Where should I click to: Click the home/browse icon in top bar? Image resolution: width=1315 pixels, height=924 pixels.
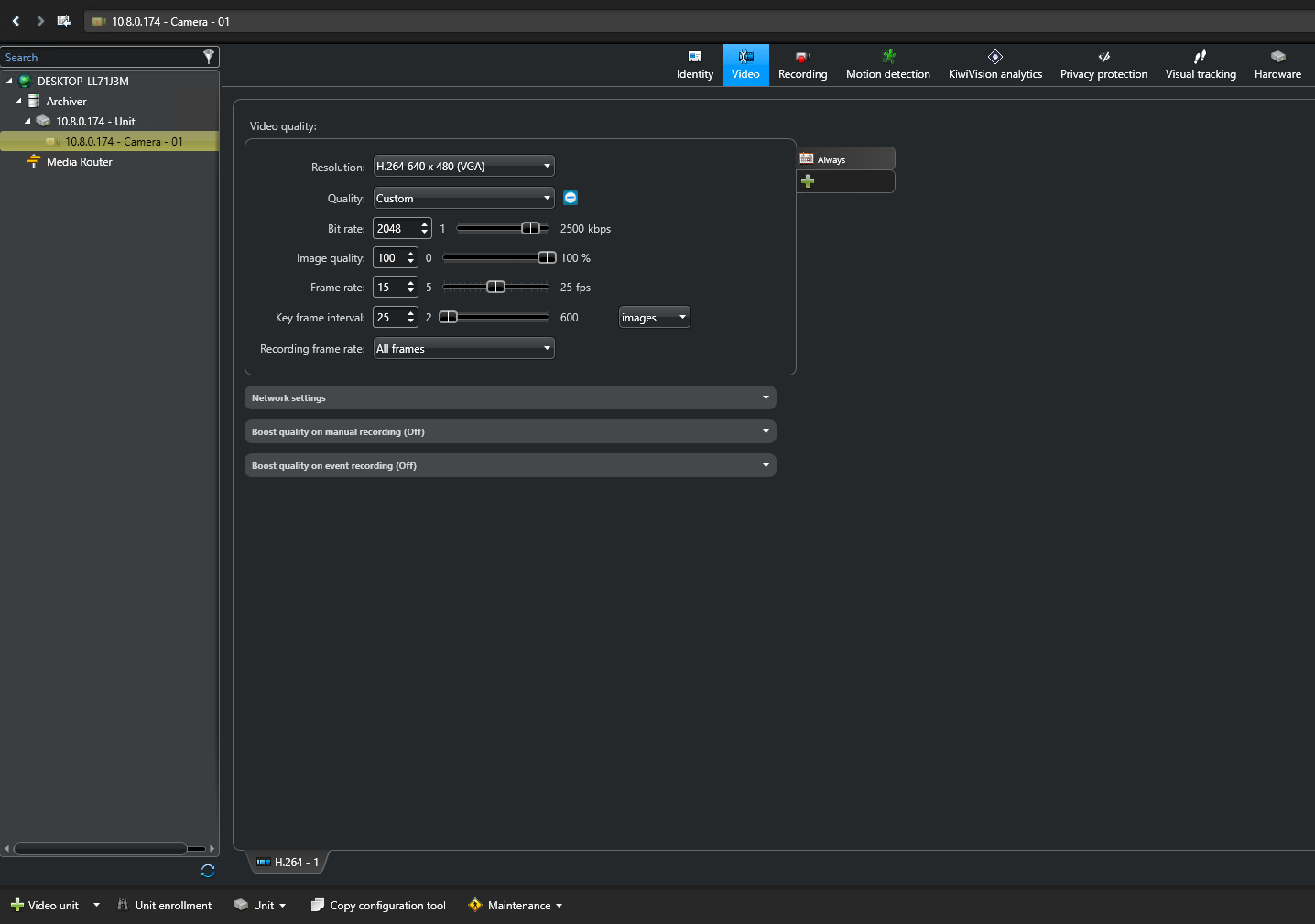pos(63,21)
